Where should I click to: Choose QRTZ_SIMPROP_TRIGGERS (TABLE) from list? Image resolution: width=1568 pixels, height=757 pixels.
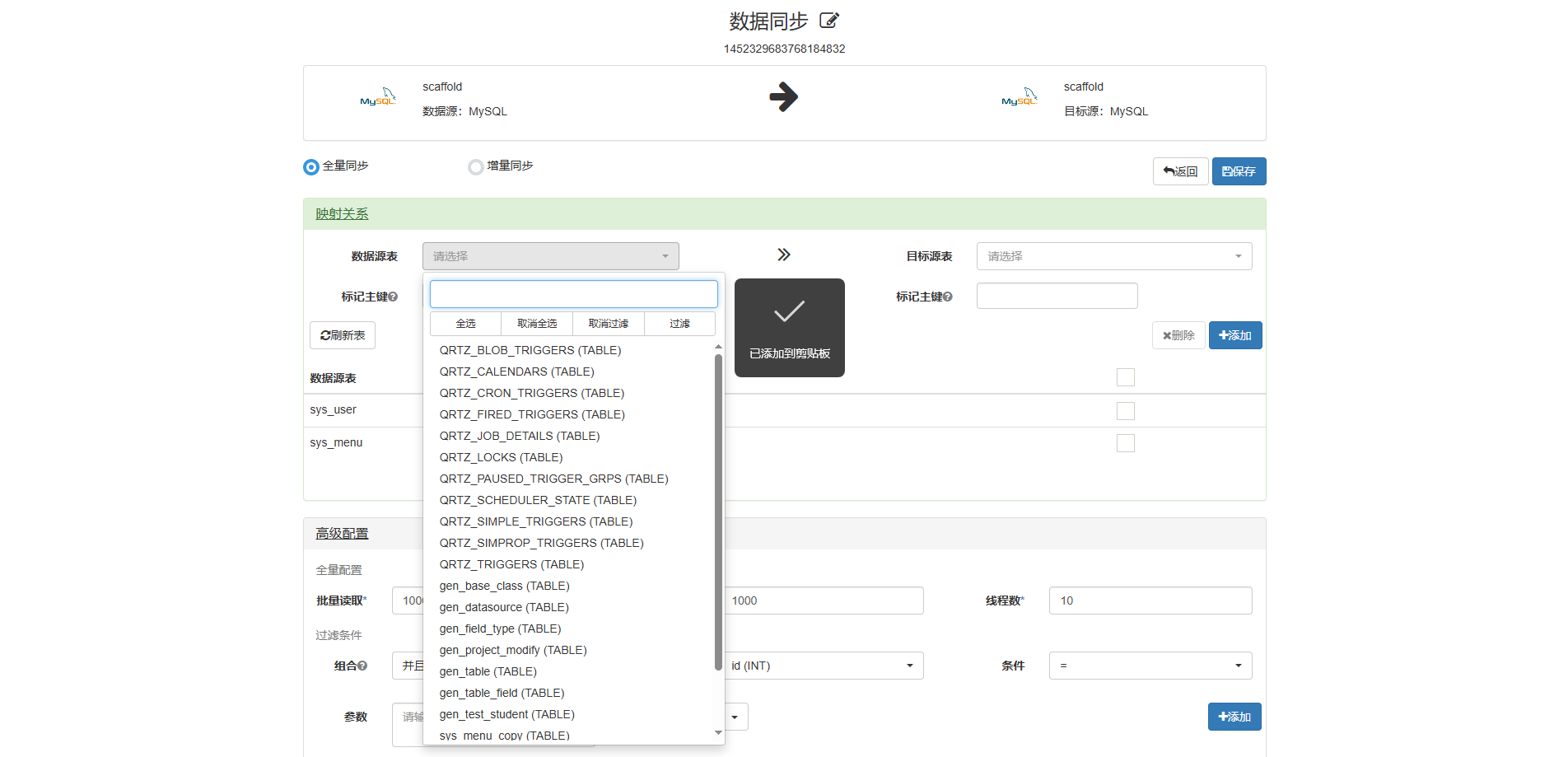pos(569,543)
